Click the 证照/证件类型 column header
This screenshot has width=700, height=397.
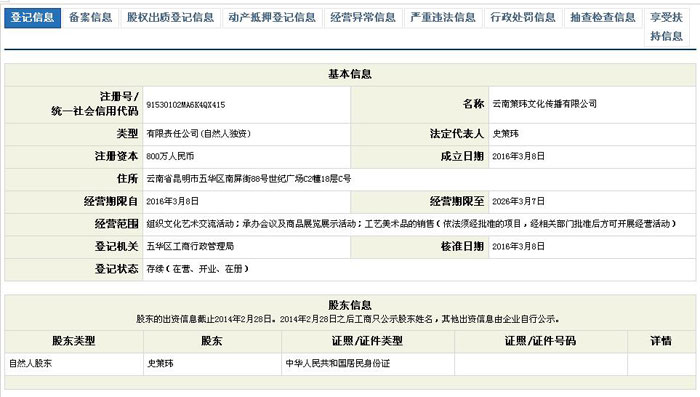point(367,341)
